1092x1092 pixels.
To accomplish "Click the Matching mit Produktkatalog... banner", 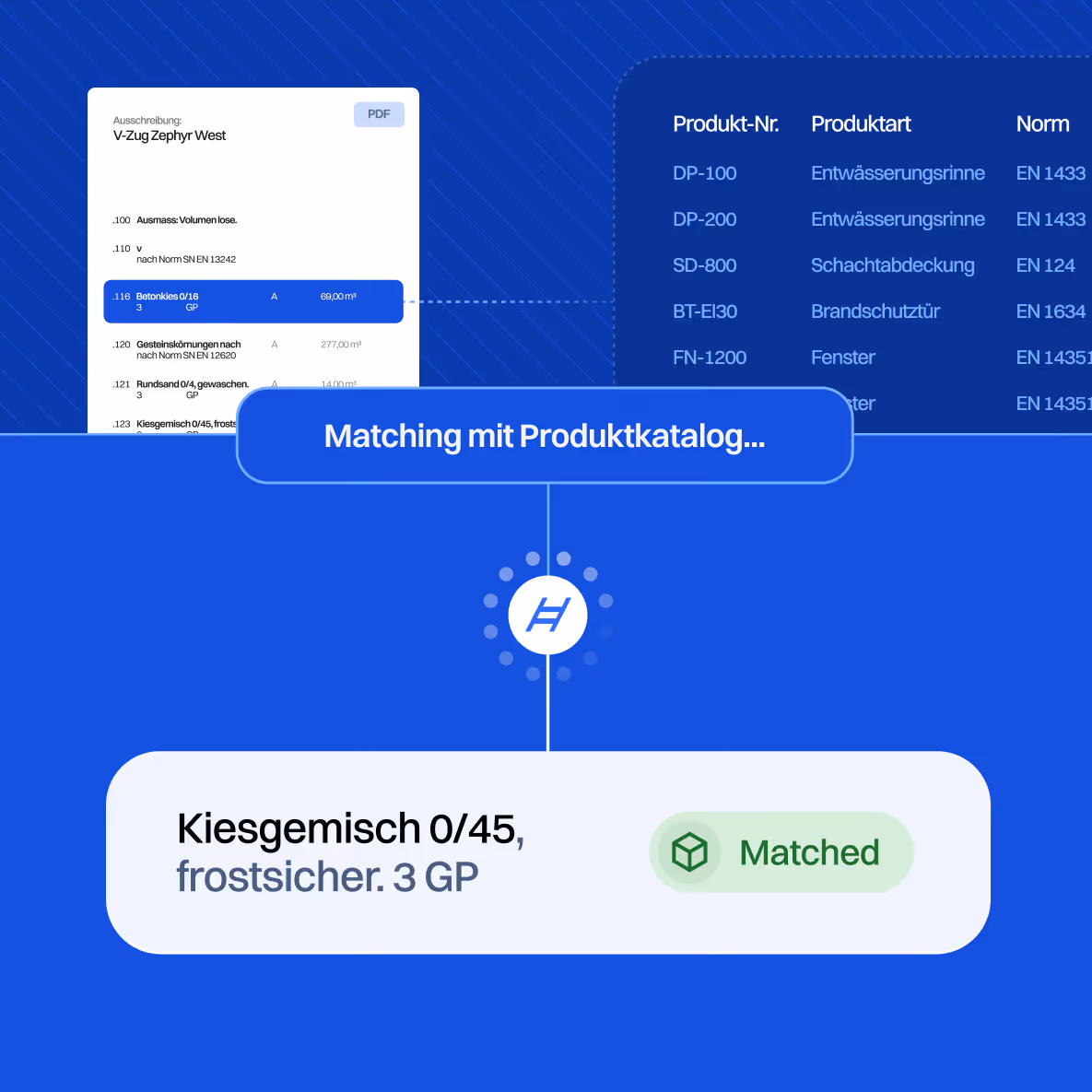I will pyautogui.click(x=545, y=436).
